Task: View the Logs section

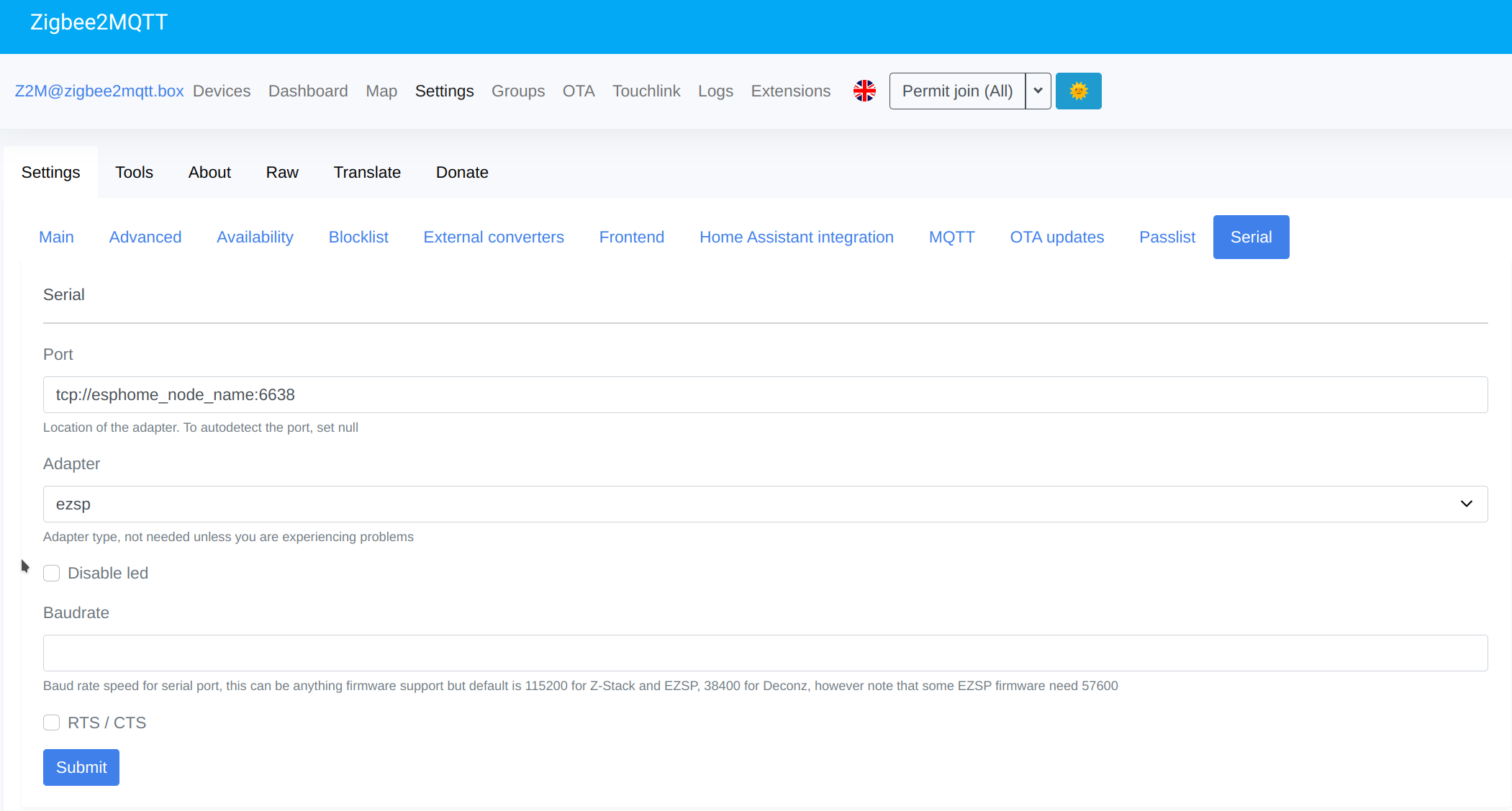Action: click(x=715, y=91)
